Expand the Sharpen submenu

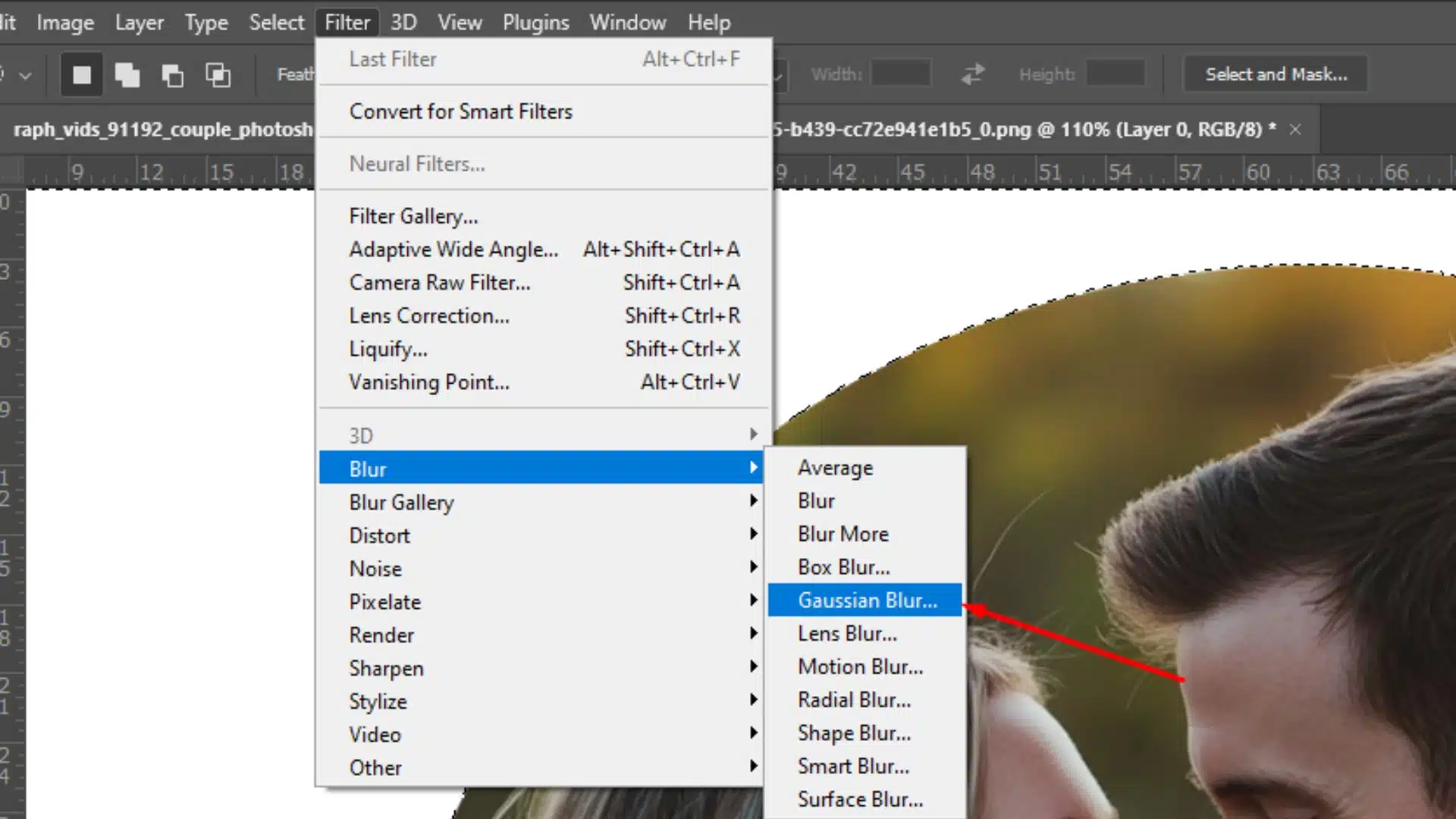(541, 668)
